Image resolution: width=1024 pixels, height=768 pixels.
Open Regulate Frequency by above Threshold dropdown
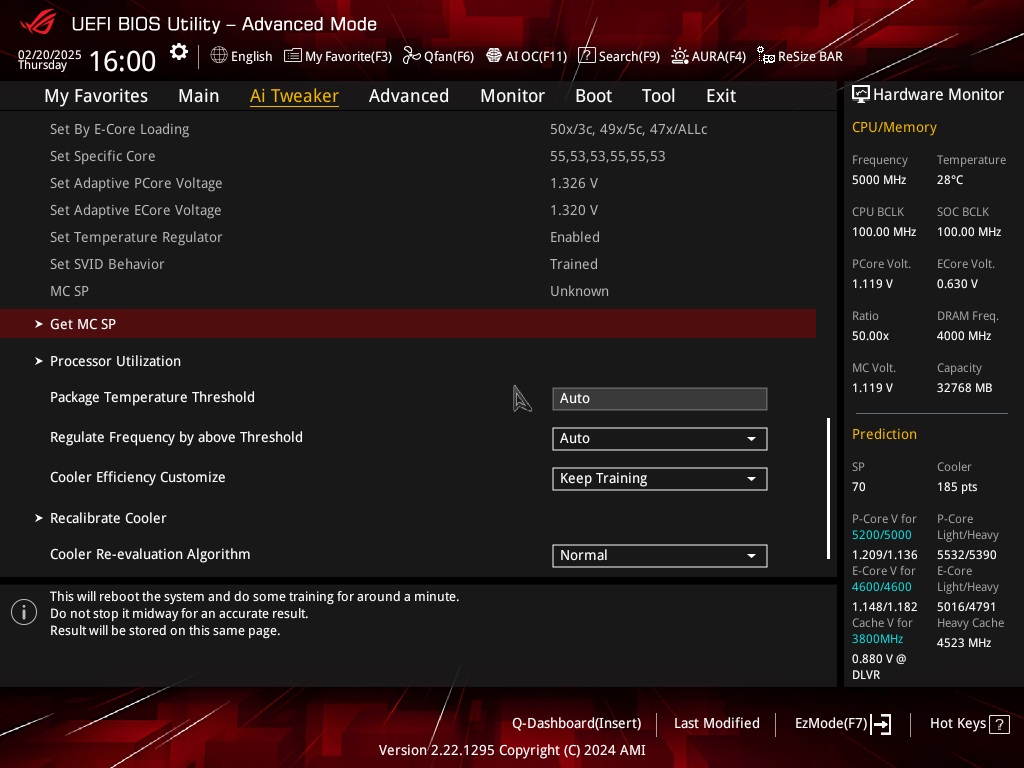click(x=660, y=438)
